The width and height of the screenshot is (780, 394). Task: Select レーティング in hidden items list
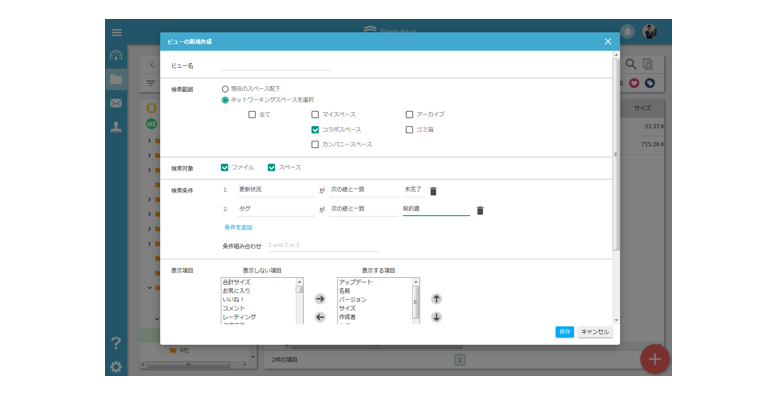pos(239,317)
